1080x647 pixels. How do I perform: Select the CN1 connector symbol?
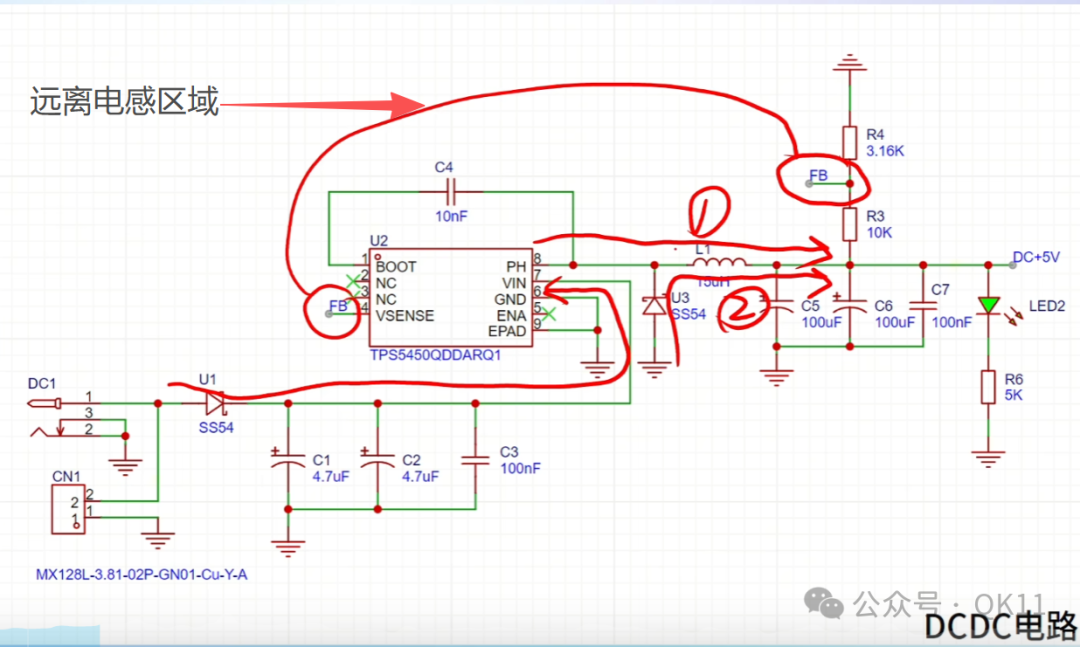(69, 509)
